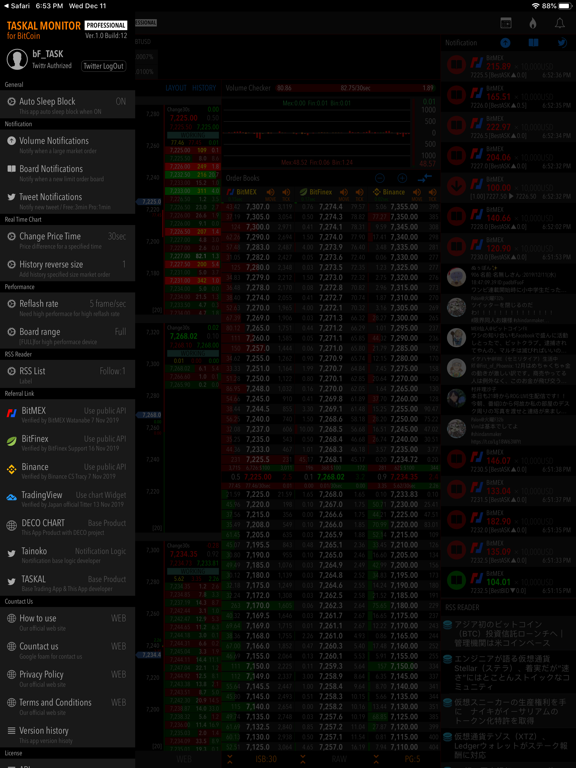Open BitMEX referral link
Viewport: 576px width, 768px height.
click(x=68, y=414)
